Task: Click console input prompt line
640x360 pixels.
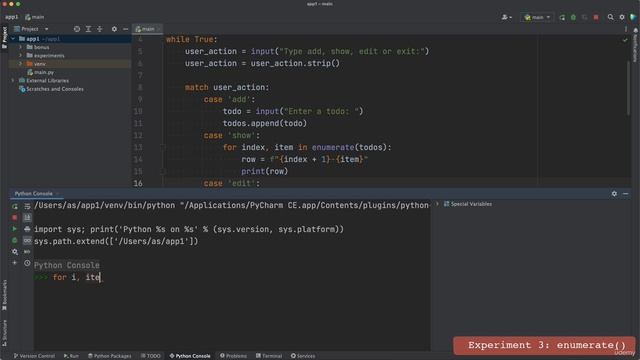Action: (x=232, y=277)
